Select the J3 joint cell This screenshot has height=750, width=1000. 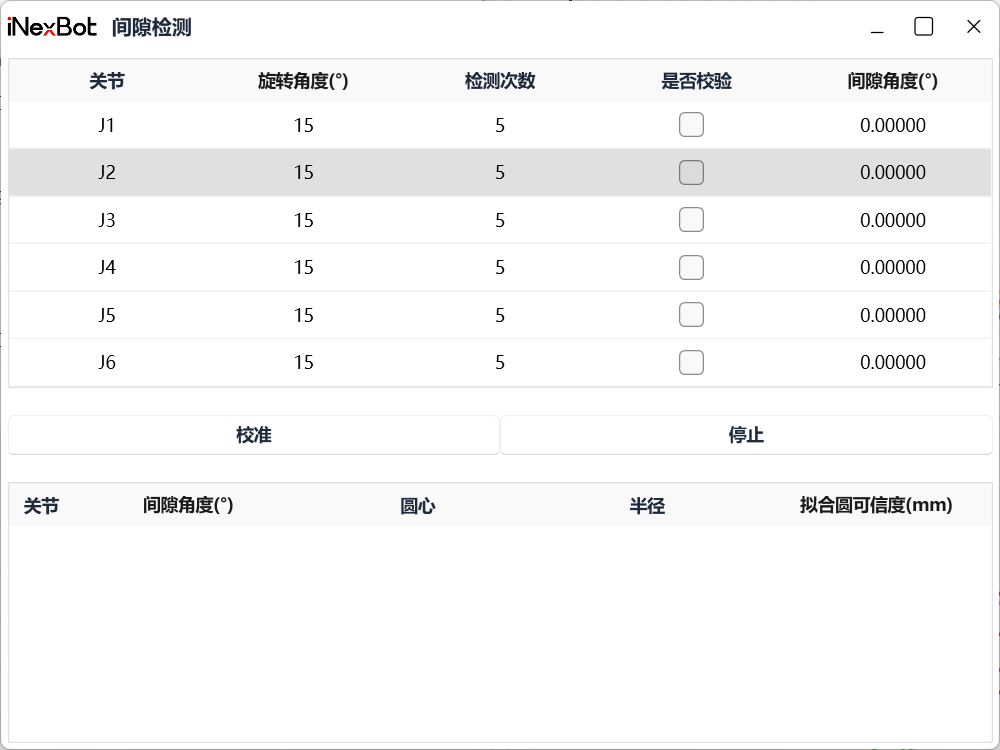point(107,220)
